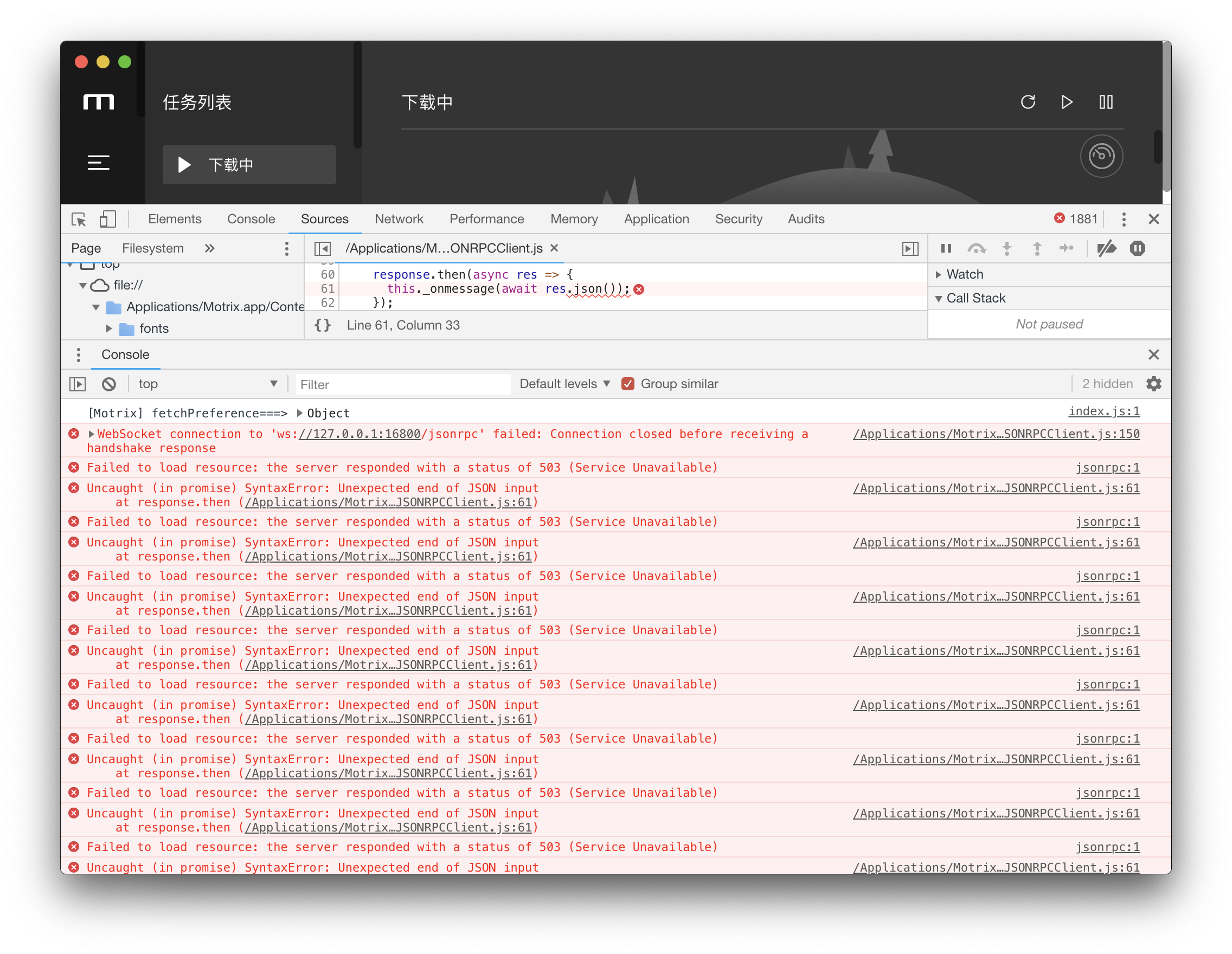This screenshot has width=1232, height=954.
Task: Open the index.js:1 source link
Action: click(1103, 411)
